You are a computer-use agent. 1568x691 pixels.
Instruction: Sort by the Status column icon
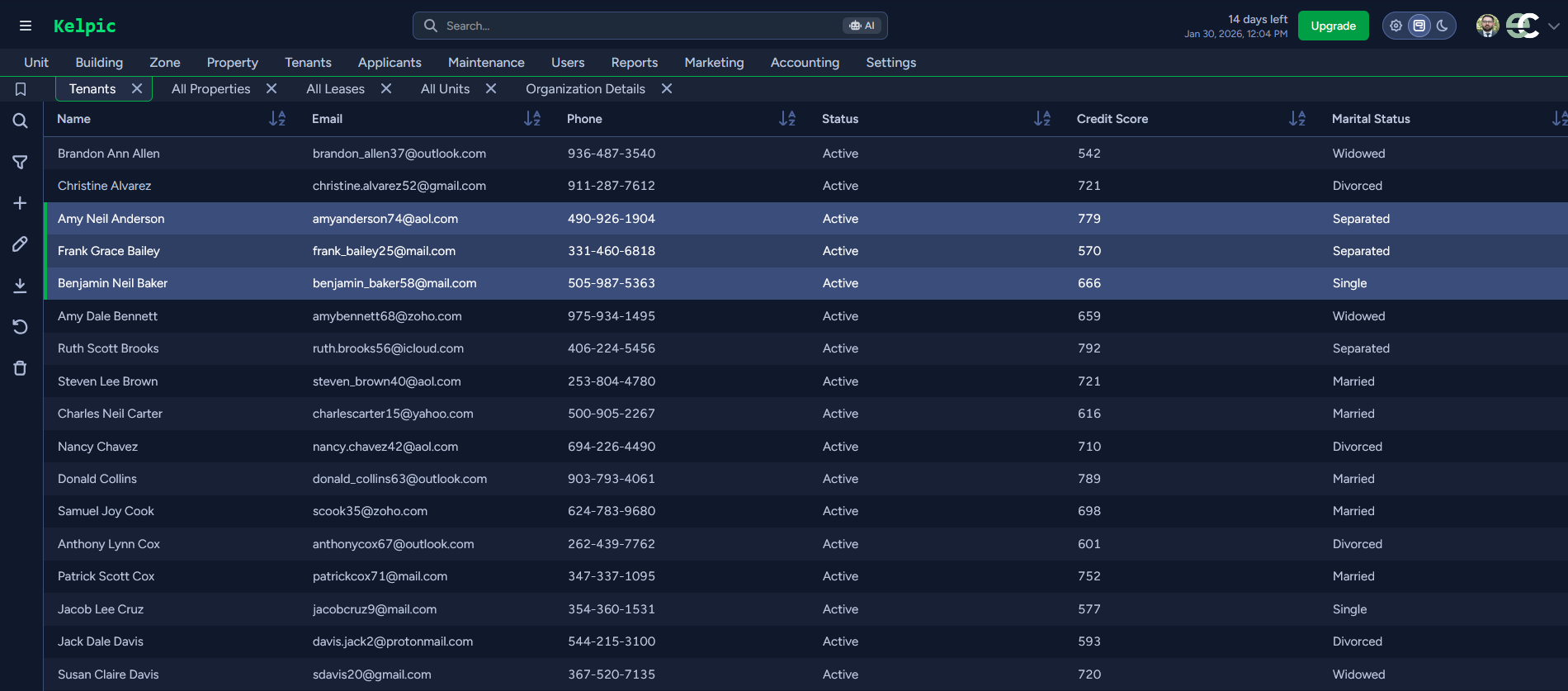tap(1042, 119)
